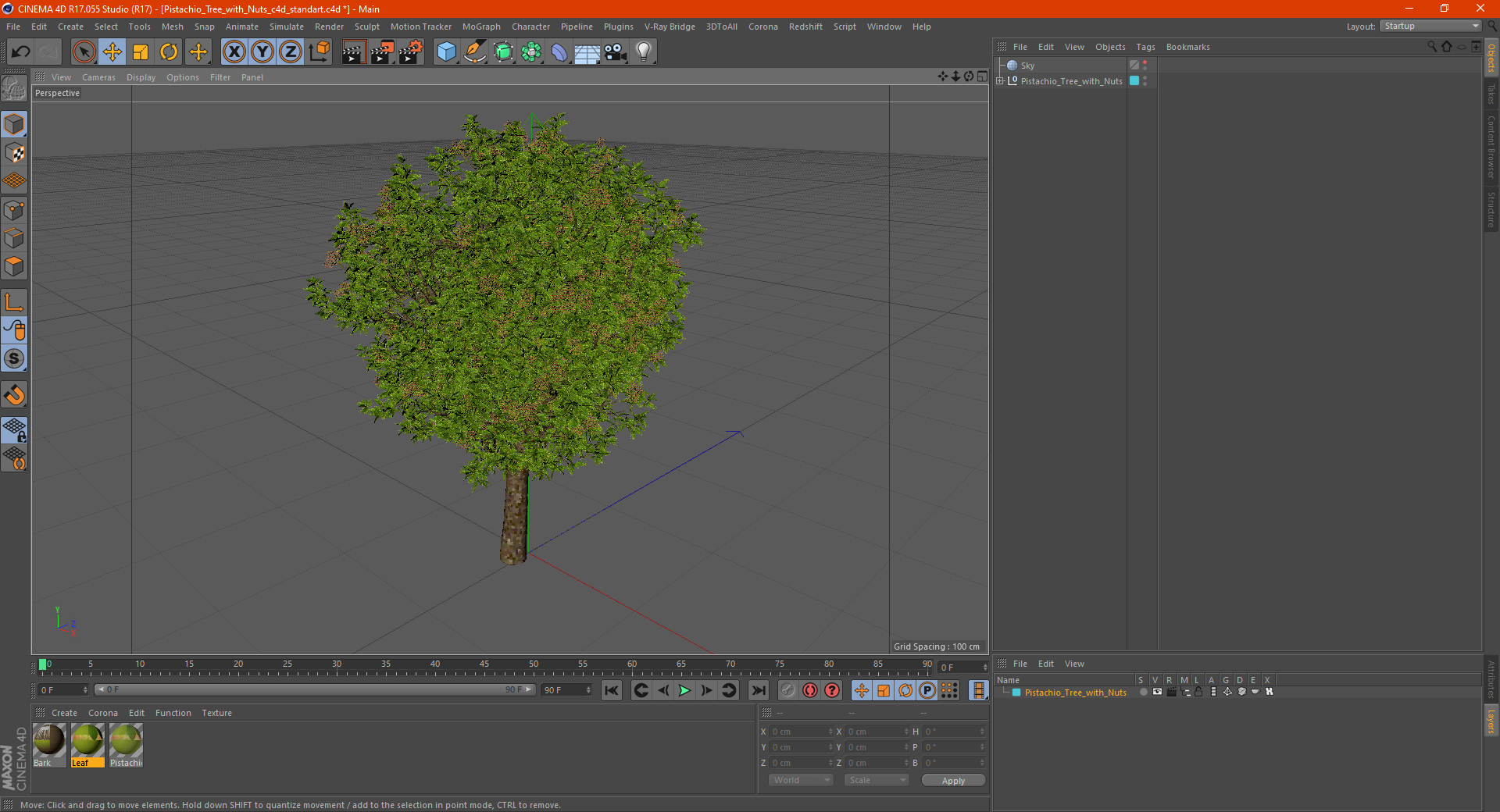Switch to Texture mode
The width and height of the screenshot is (1500, 812).
click(14, 153)
